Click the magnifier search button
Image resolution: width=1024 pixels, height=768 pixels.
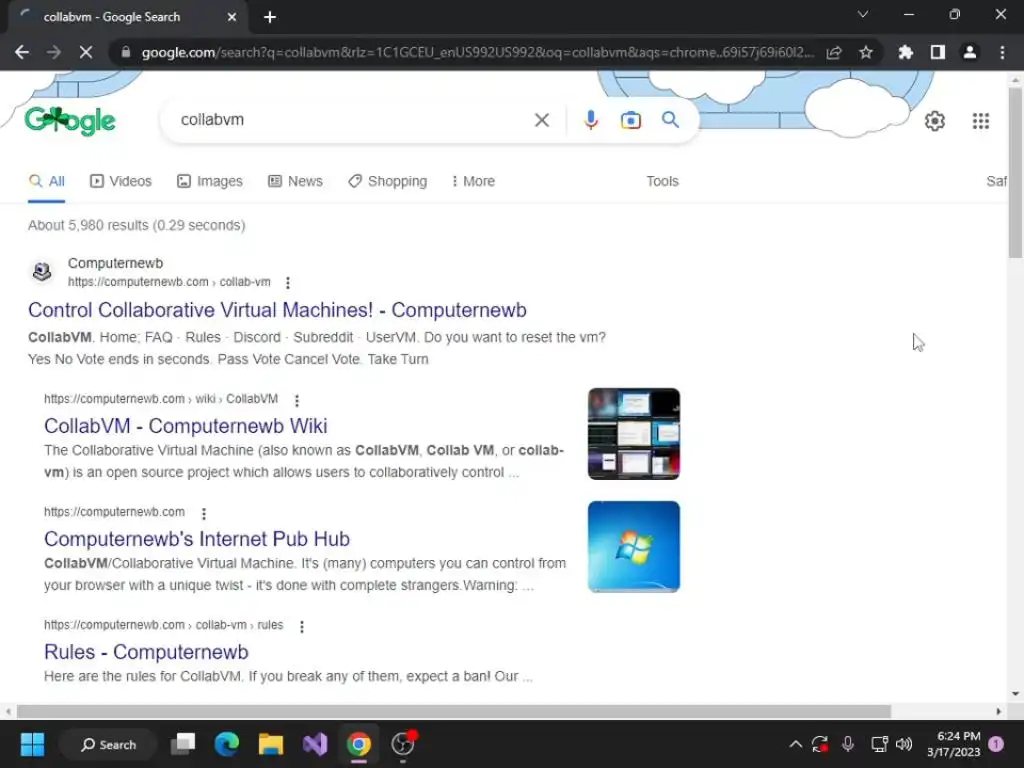[x=670, y=120]
